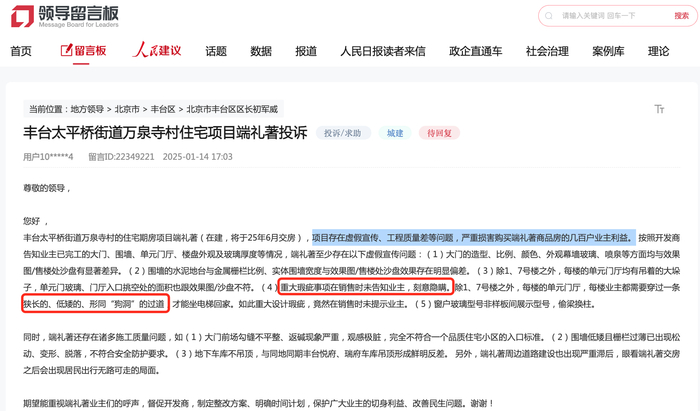Open the 留言板 nav tab
Viewport: 700px width, 411px height.
(83, 51)
